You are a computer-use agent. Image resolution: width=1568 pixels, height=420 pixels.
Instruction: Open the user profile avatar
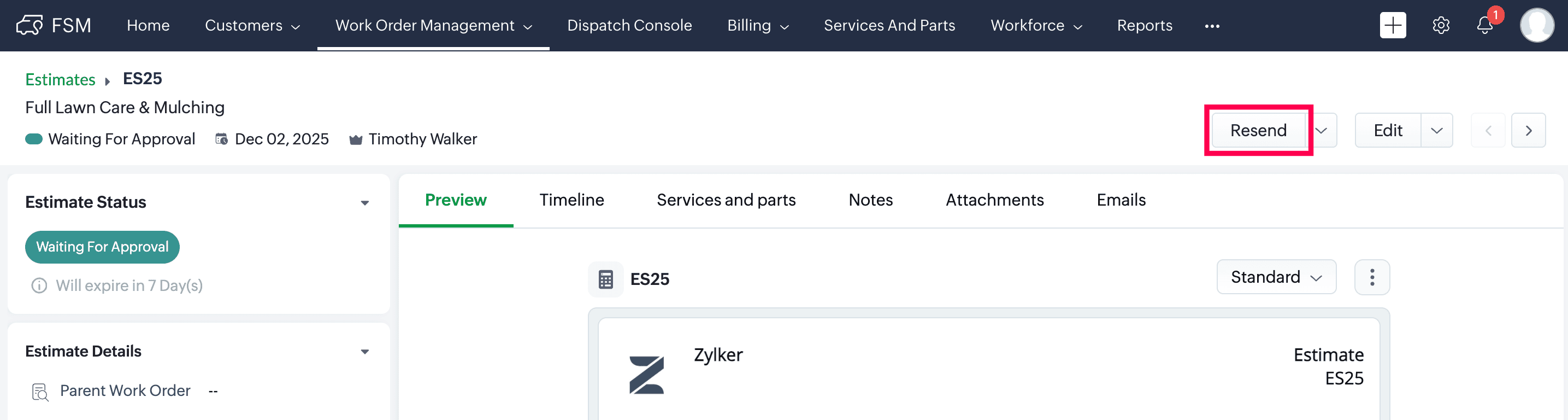1536,26
